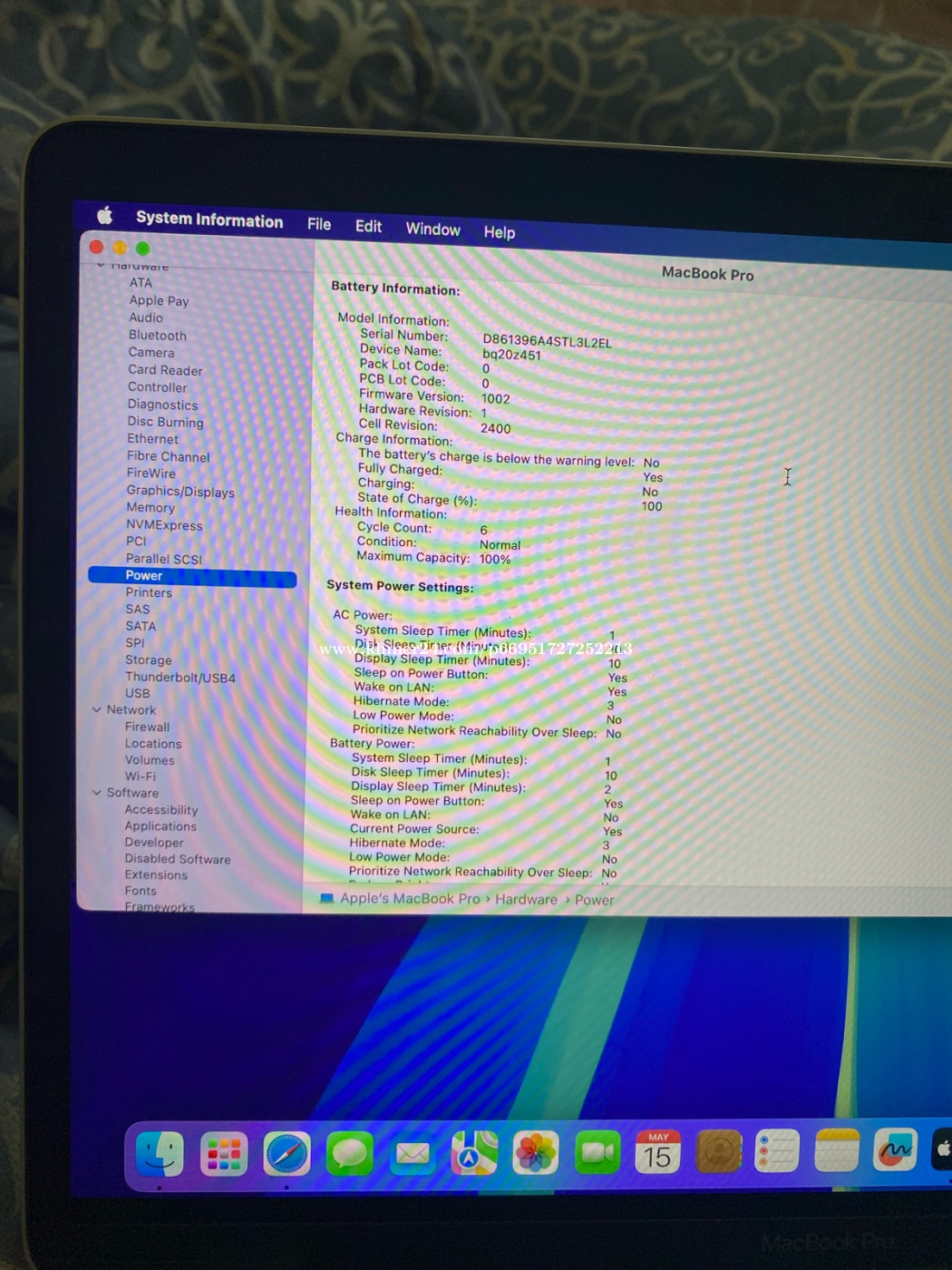This screenshot has height=1270, width=952.
Task: Click serial number D861396A4STL3L2EL
Action: [547, 341]
